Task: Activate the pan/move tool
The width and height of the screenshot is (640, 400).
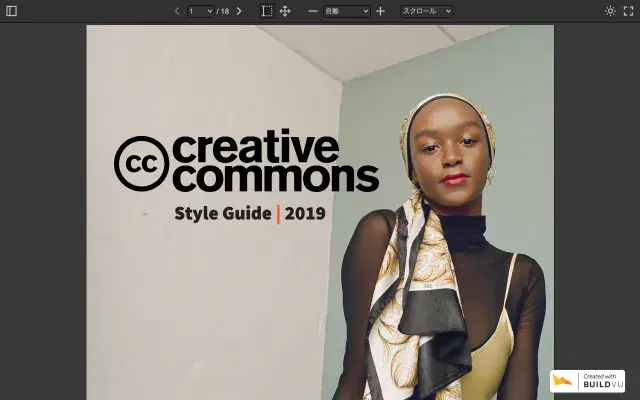Action: pyautogui.click(x=285, y=11)
